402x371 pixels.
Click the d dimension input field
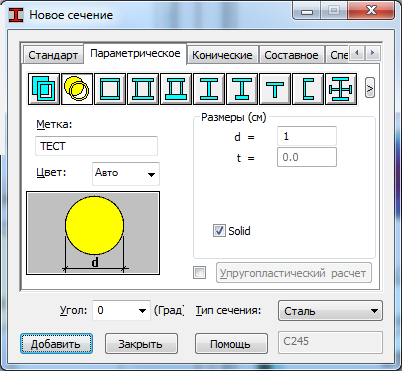[x=307, y=136]
